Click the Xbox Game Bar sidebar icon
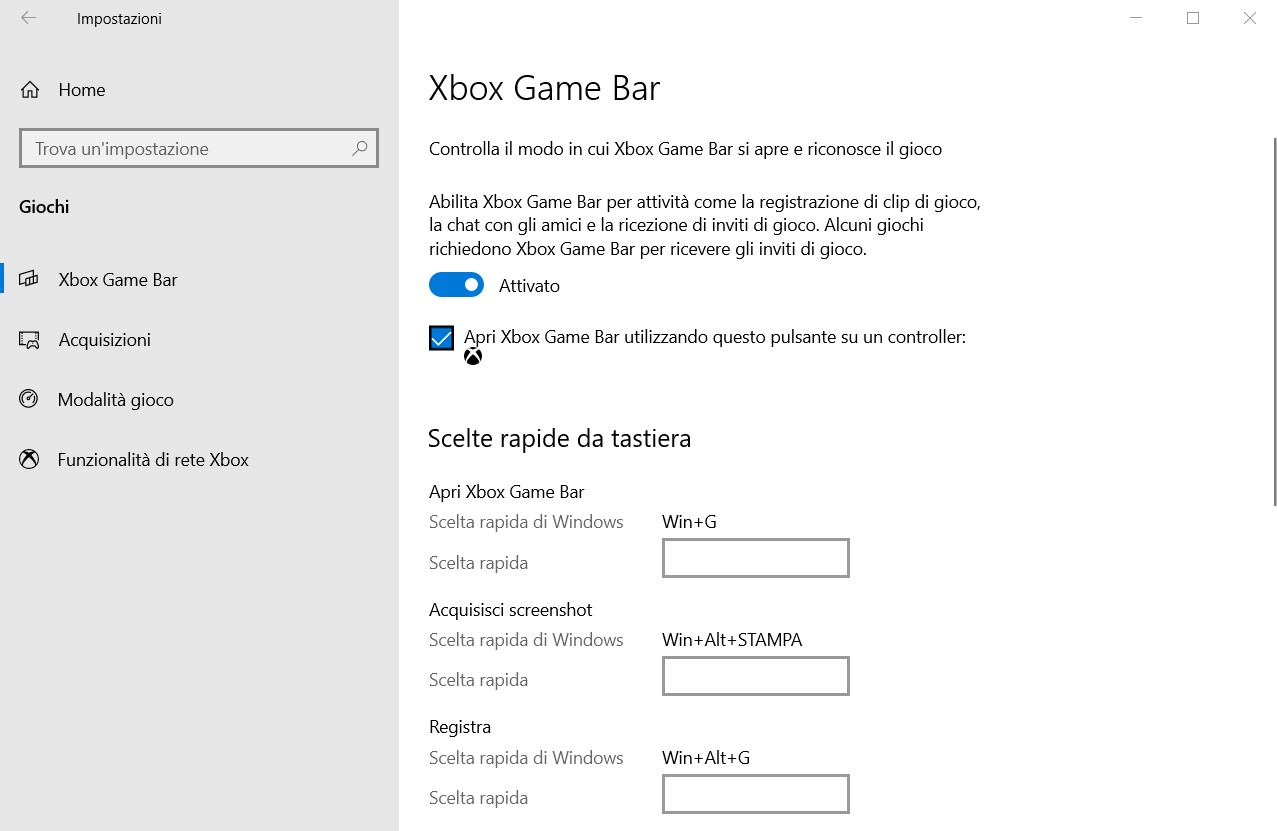Image resolution: width=1277 pixels, height=831 pixels. (x=29, y=279)
